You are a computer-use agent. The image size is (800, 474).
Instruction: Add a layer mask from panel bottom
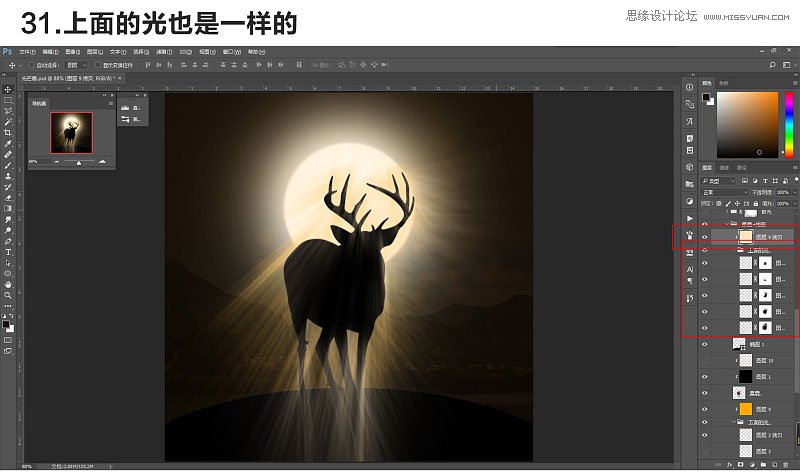click(x=741, y=465)
